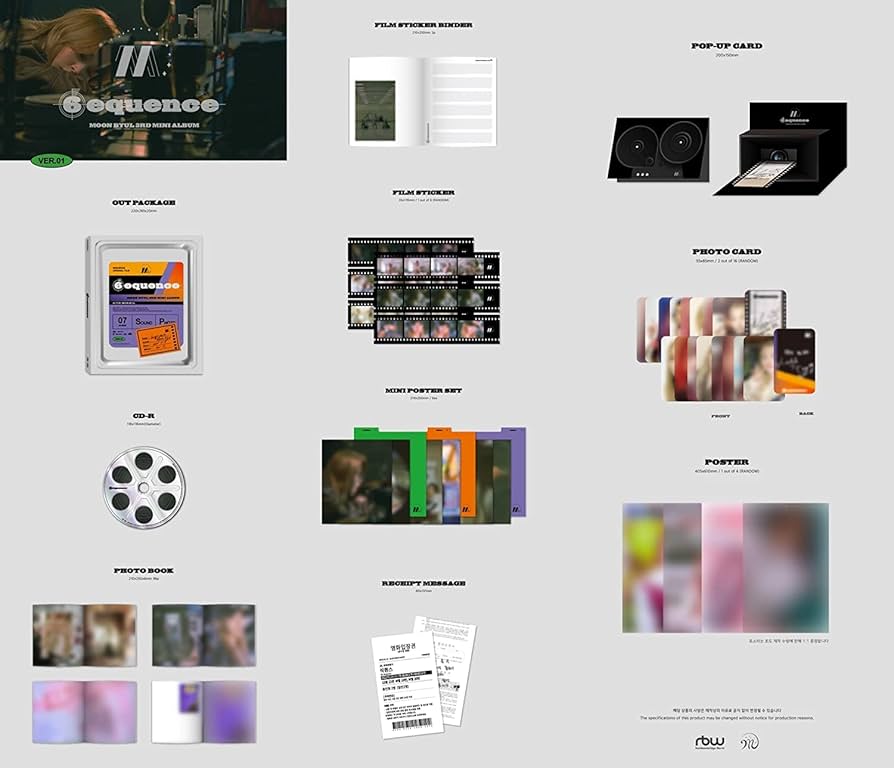Select the Korean disclaimer line above the English one
894x768 pixels.
click(726, 710)
